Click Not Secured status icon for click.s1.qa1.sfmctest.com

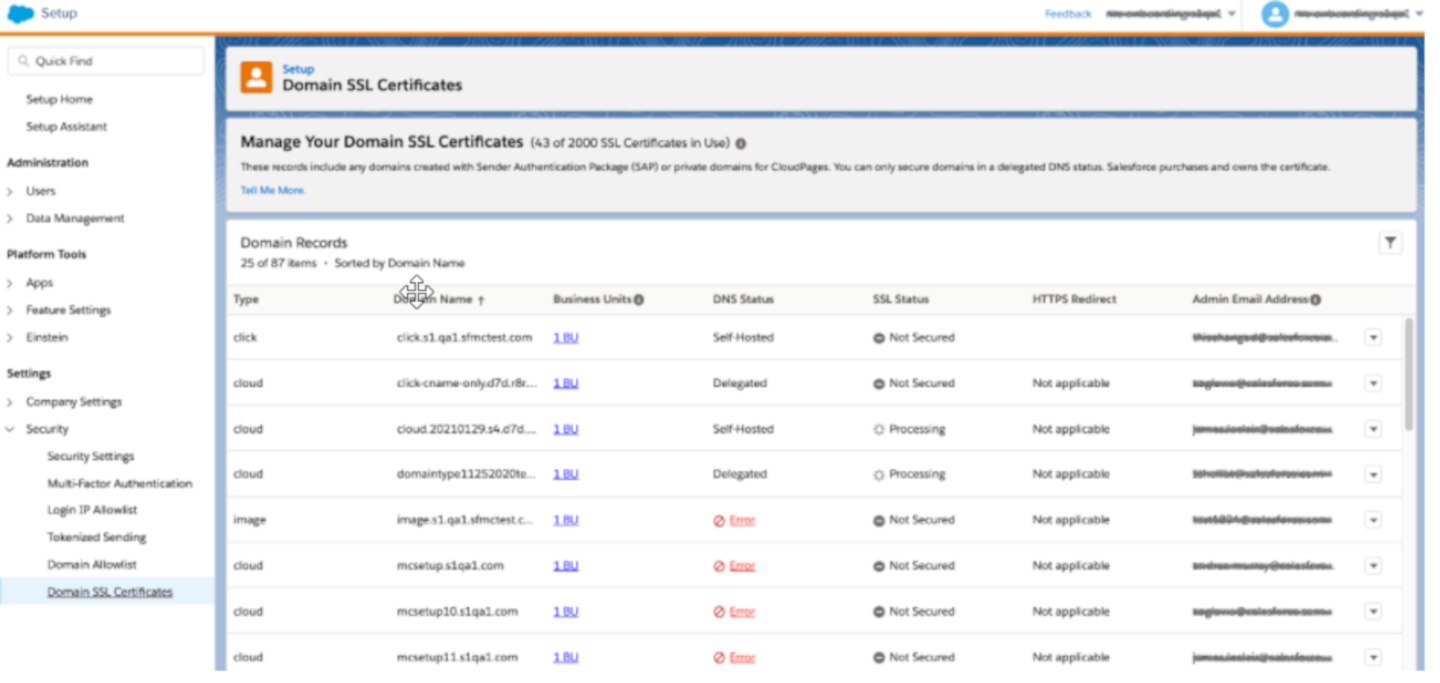pyautogui.click(x=879, y=338)
